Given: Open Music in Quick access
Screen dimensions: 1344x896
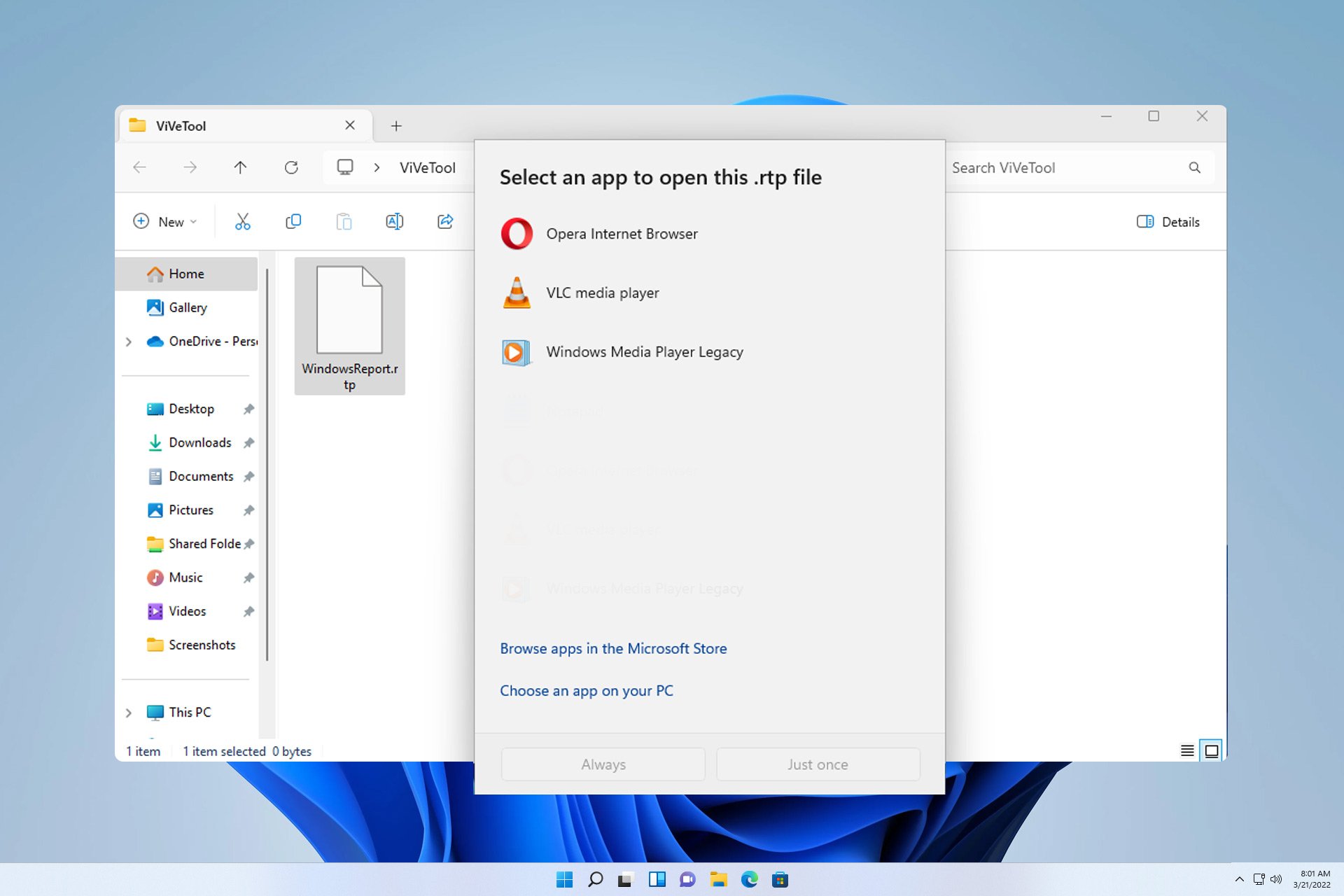Looking at the screenshot, I should point(186,577).
